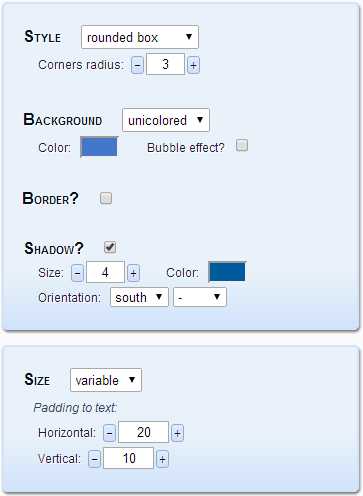Open the second orientation dropdown showing dash
Image resolution: width=363 pixels, height=496 pixels.
pos(200,297)
